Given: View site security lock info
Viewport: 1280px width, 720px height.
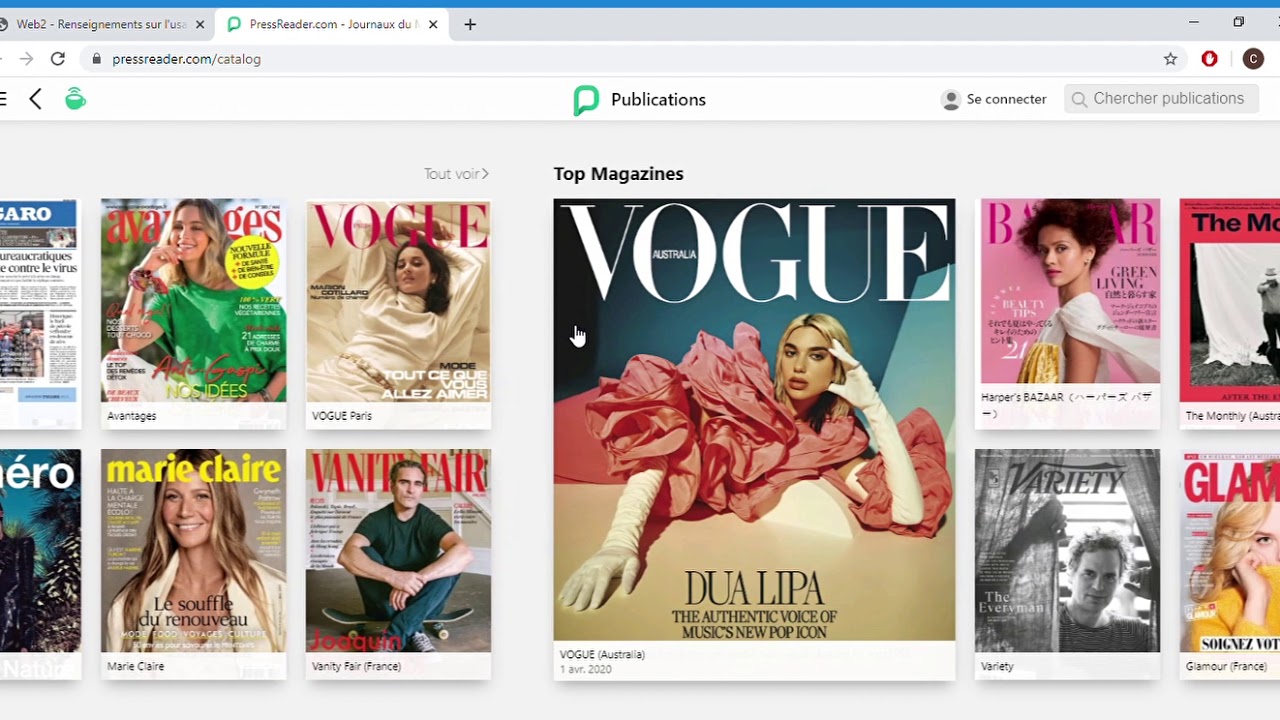Looking at the screenshot, I should [x=96, y=59].
